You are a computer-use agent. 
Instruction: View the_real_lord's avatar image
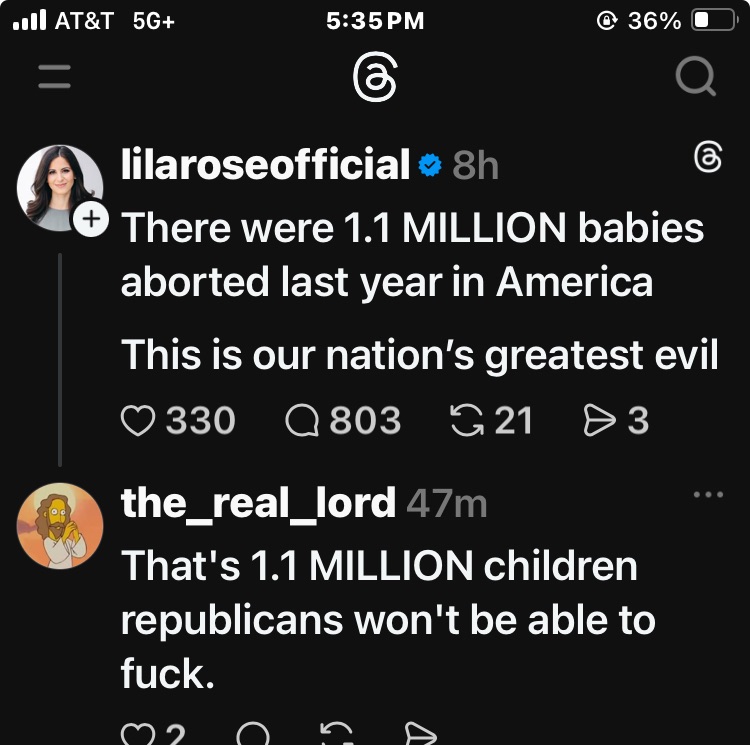60,526
